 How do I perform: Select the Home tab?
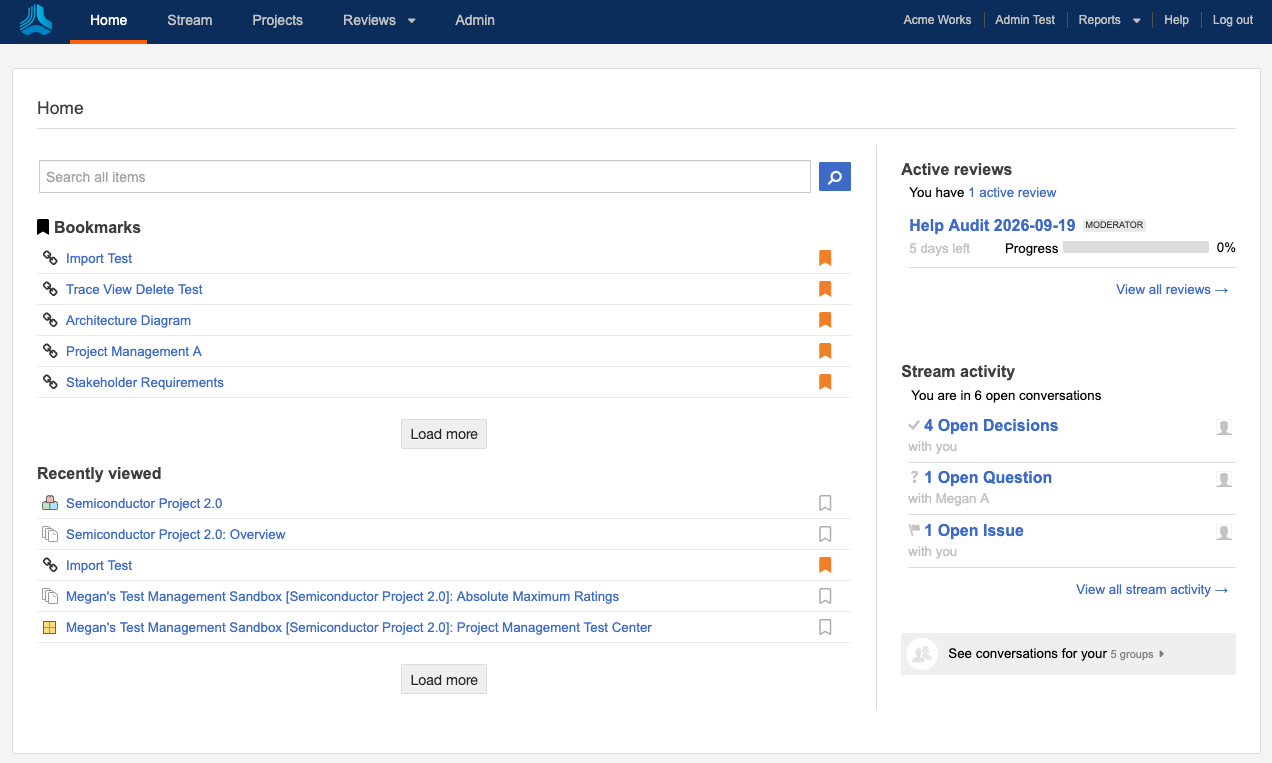pyautogui.click(x=108, y=20)
